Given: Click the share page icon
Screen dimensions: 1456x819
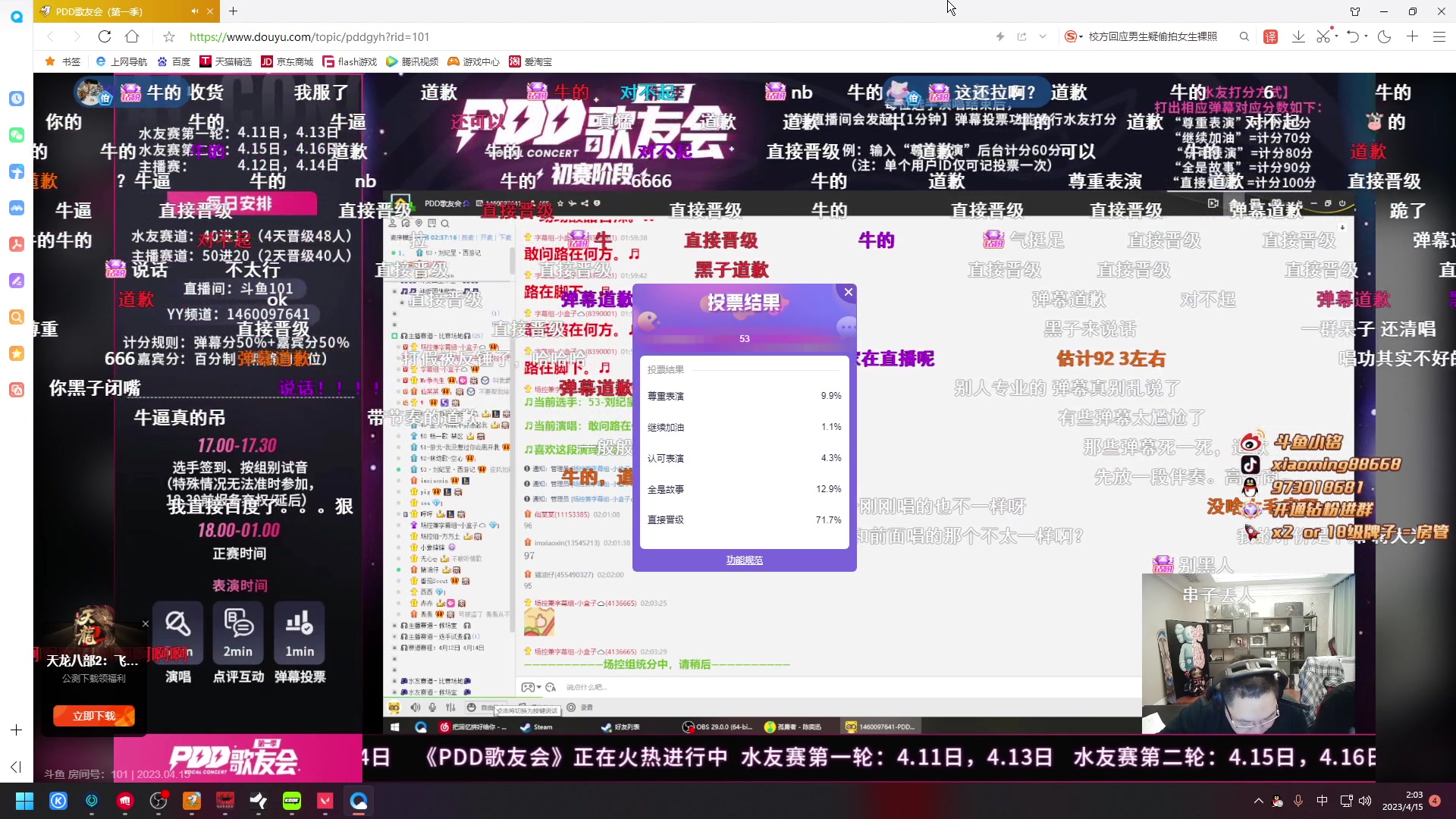Looking at the screenshot, I should (x=1022, y=36).
